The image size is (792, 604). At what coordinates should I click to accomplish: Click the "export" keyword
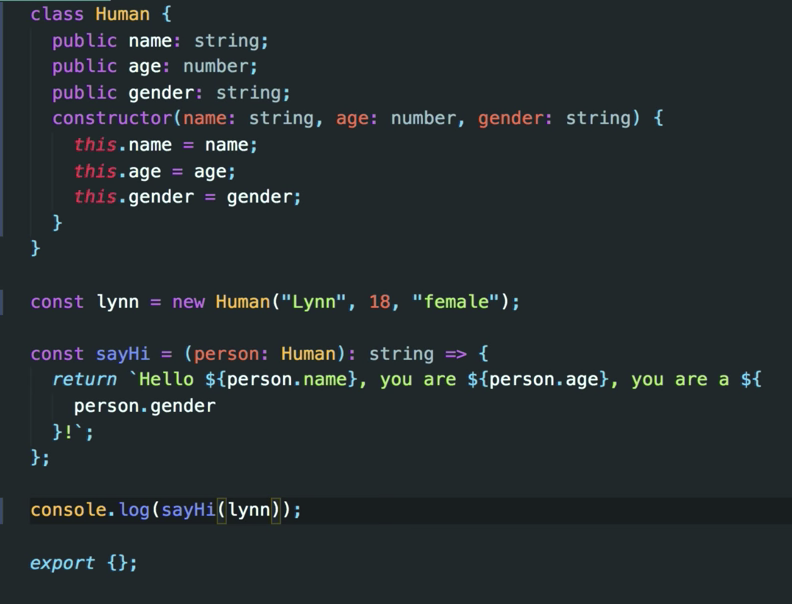pos(62,564)
